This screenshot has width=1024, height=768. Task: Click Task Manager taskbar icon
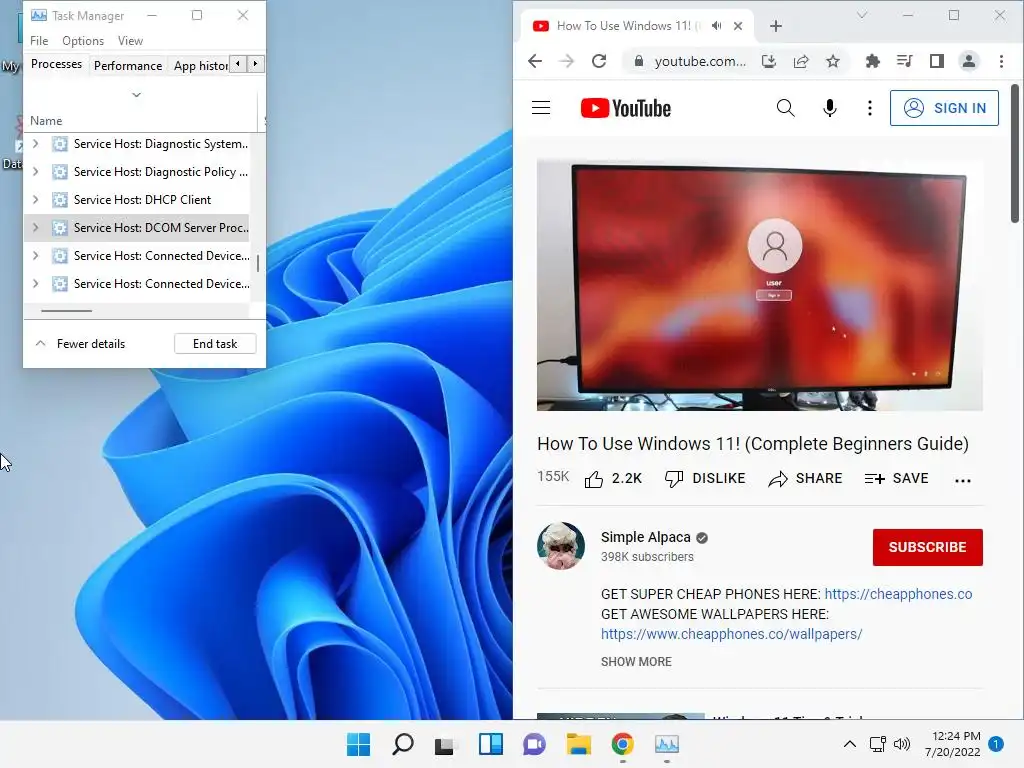pos(667,744)
